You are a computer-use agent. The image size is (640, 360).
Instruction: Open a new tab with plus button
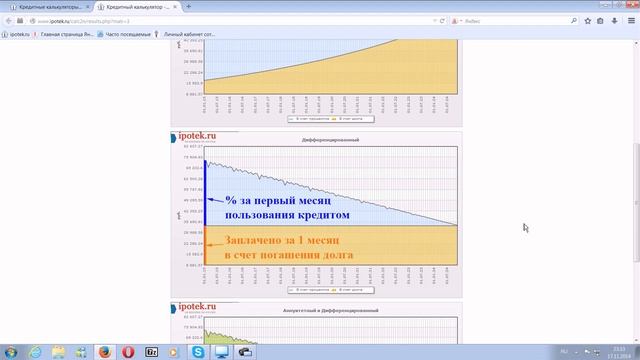189,7
